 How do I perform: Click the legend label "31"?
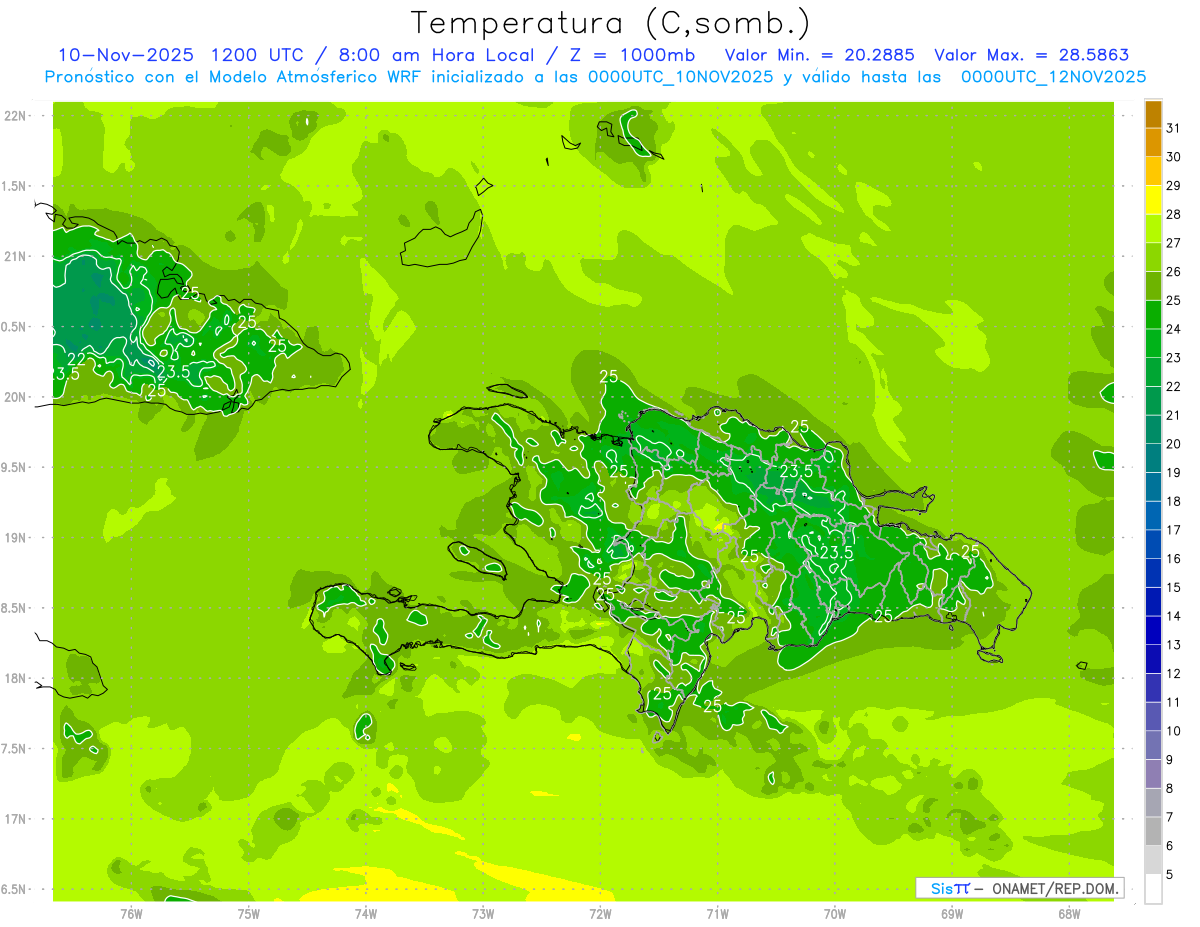[x=1173, y=128]
